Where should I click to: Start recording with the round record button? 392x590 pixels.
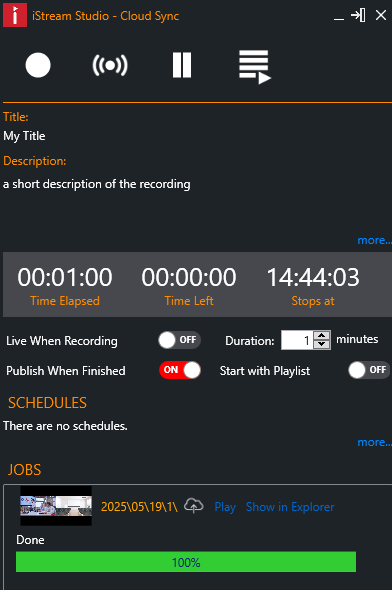38,65
